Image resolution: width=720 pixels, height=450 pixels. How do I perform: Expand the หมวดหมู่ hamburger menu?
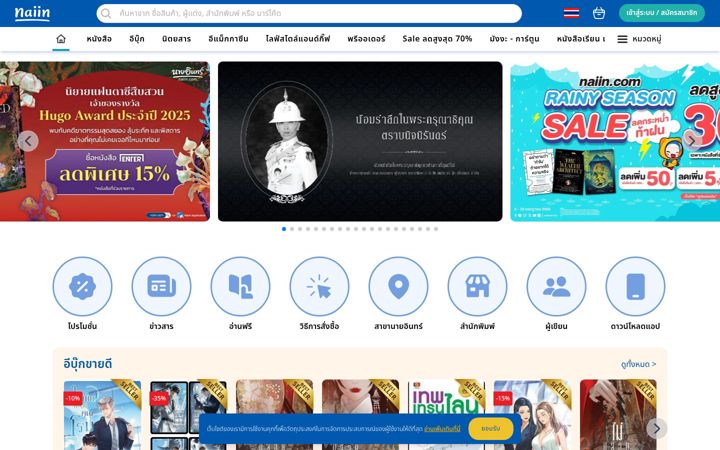tap(639, 39)
